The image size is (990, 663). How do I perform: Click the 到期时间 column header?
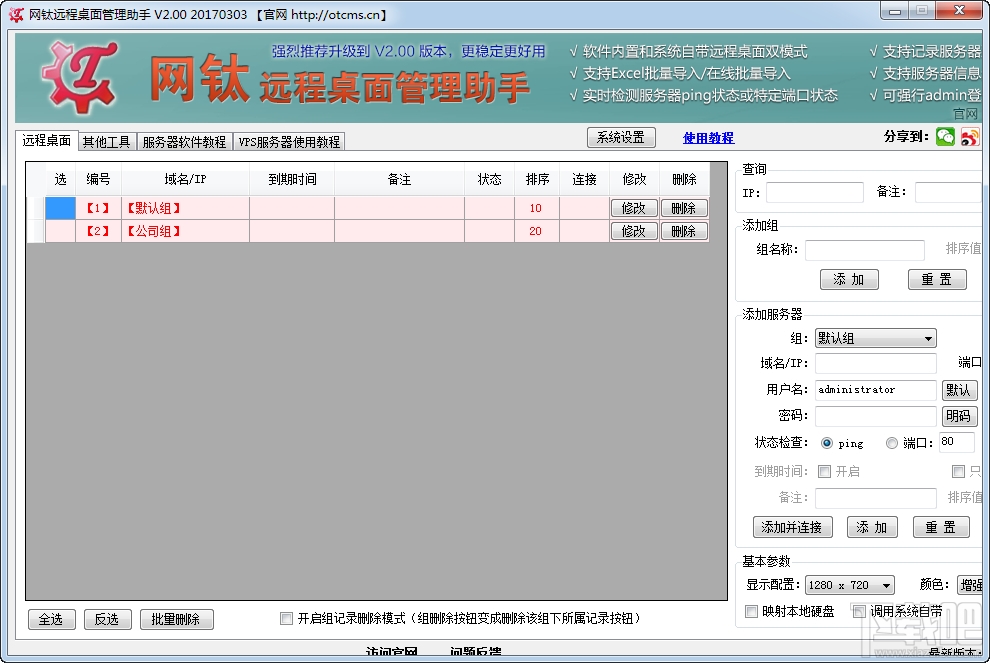click(x=292, y=179)
